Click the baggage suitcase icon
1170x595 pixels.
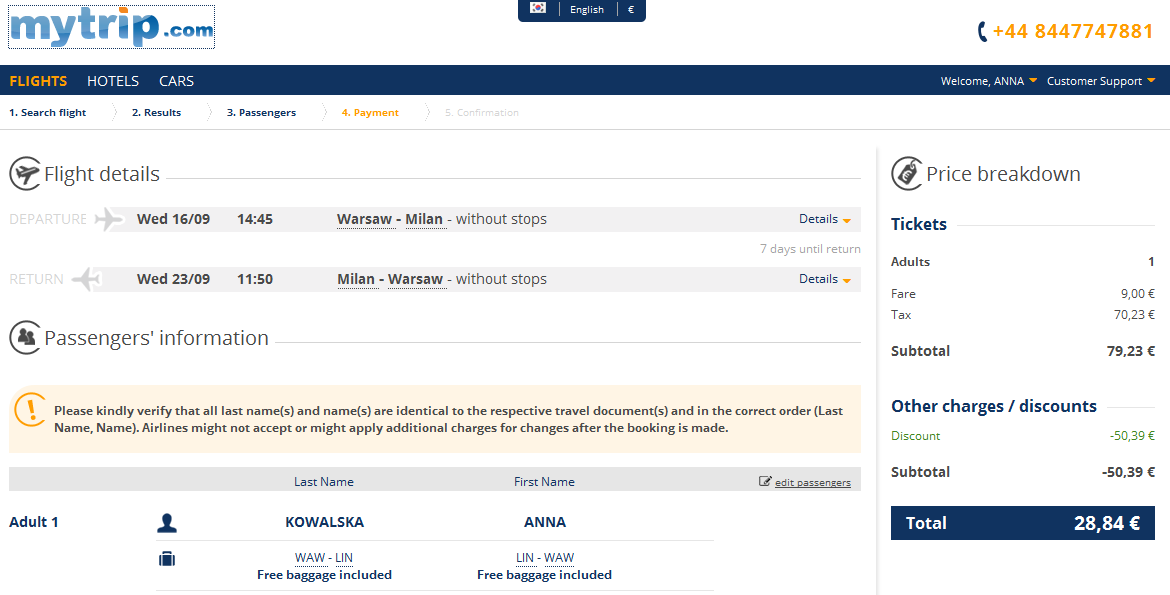[167, 558]
